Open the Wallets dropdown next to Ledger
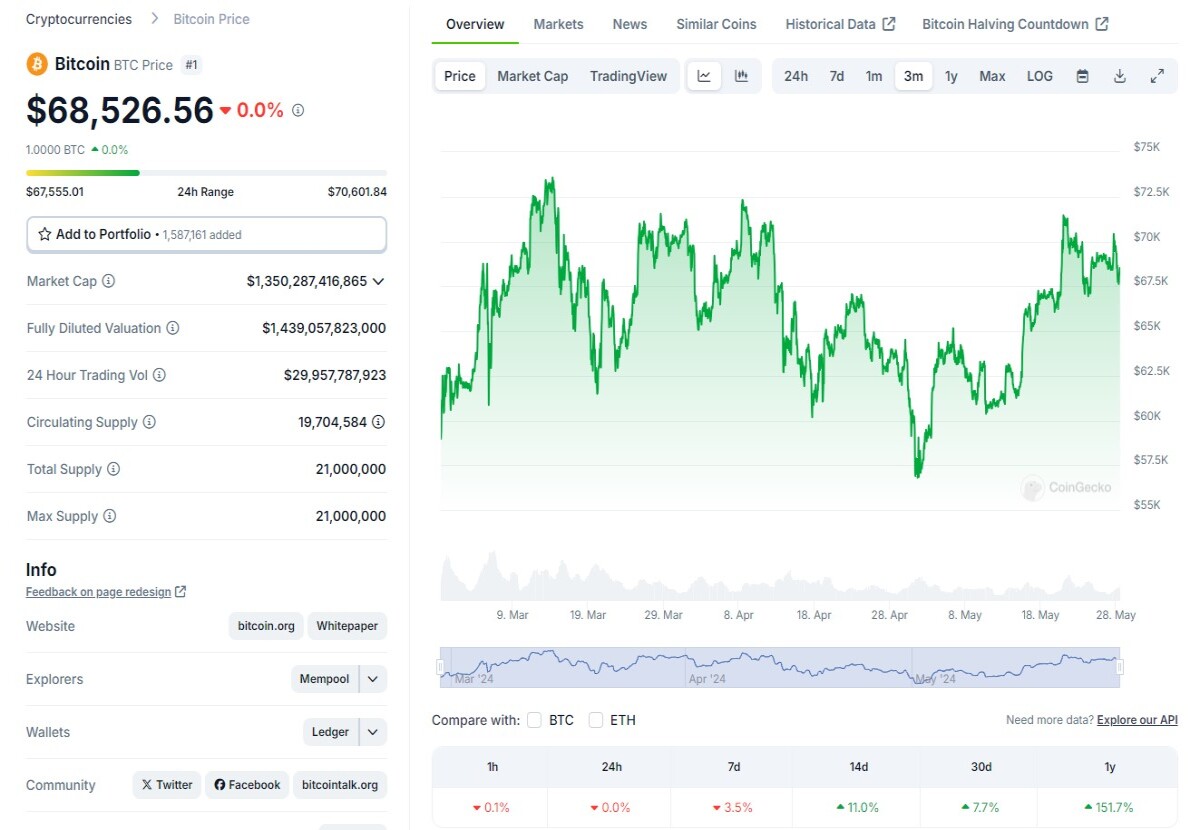Image resolution: width=1200 pixels, height=830 pixels. 372,732
